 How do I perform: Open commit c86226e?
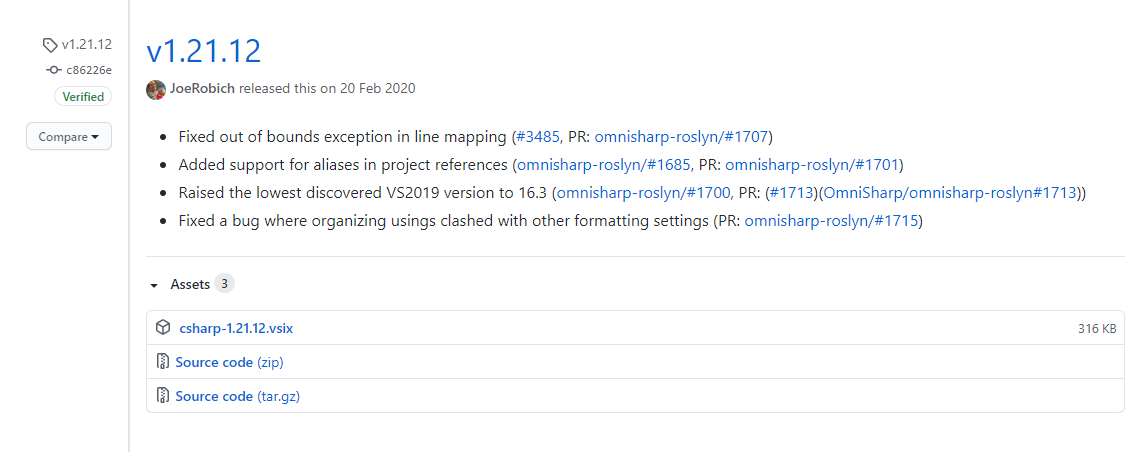[x=89, y=71]
